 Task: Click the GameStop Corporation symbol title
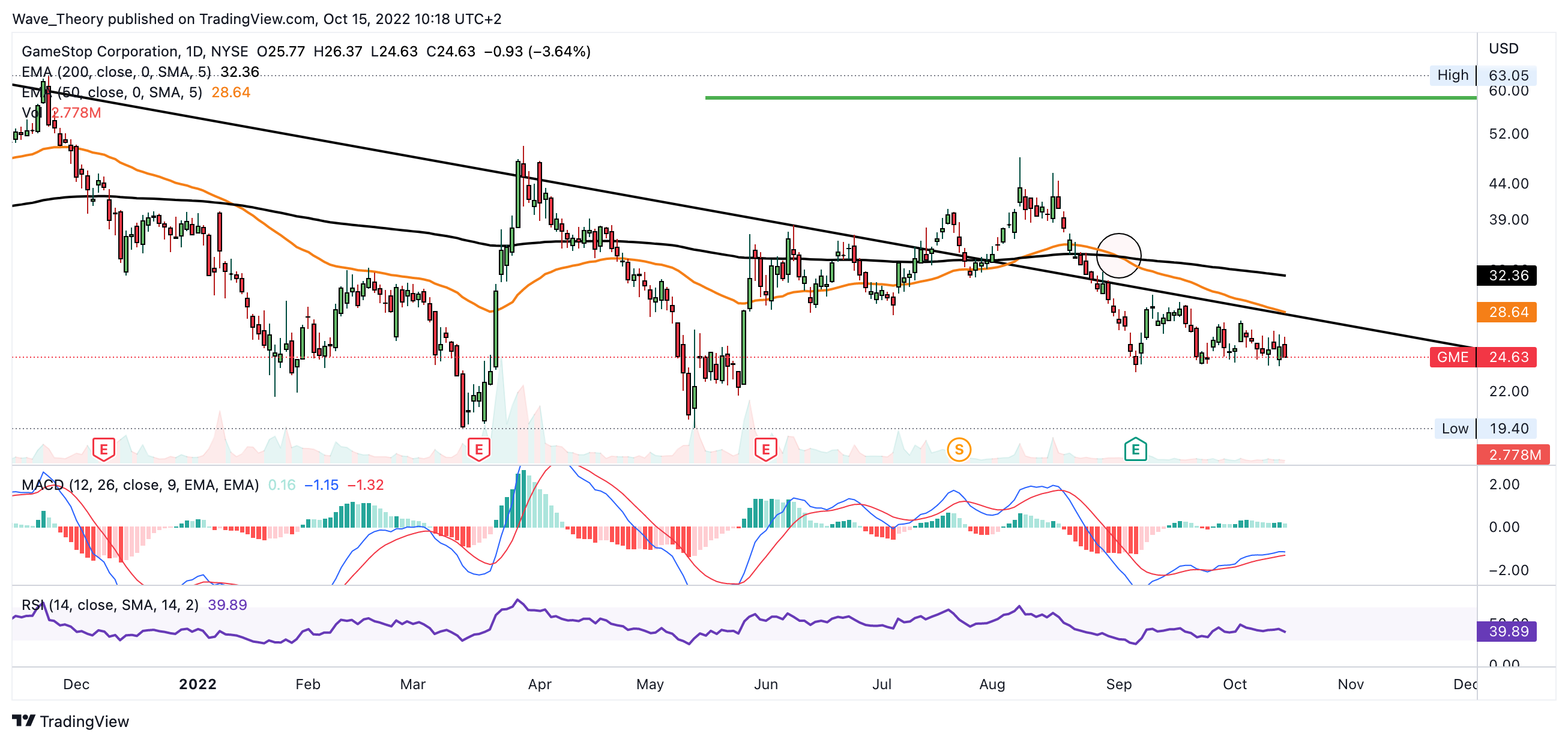pos(100,51)
